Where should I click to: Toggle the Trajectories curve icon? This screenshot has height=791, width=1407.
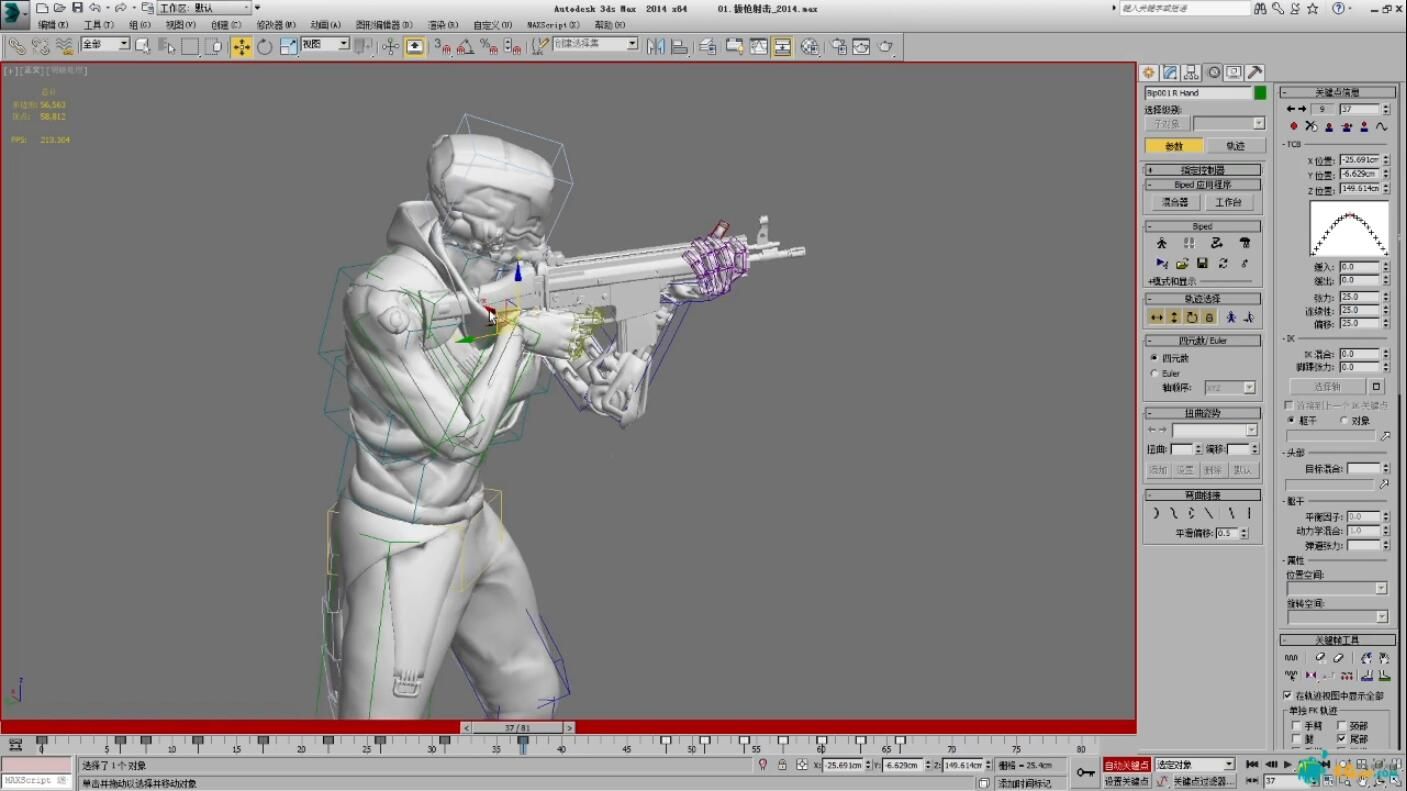pos(1381,126)
